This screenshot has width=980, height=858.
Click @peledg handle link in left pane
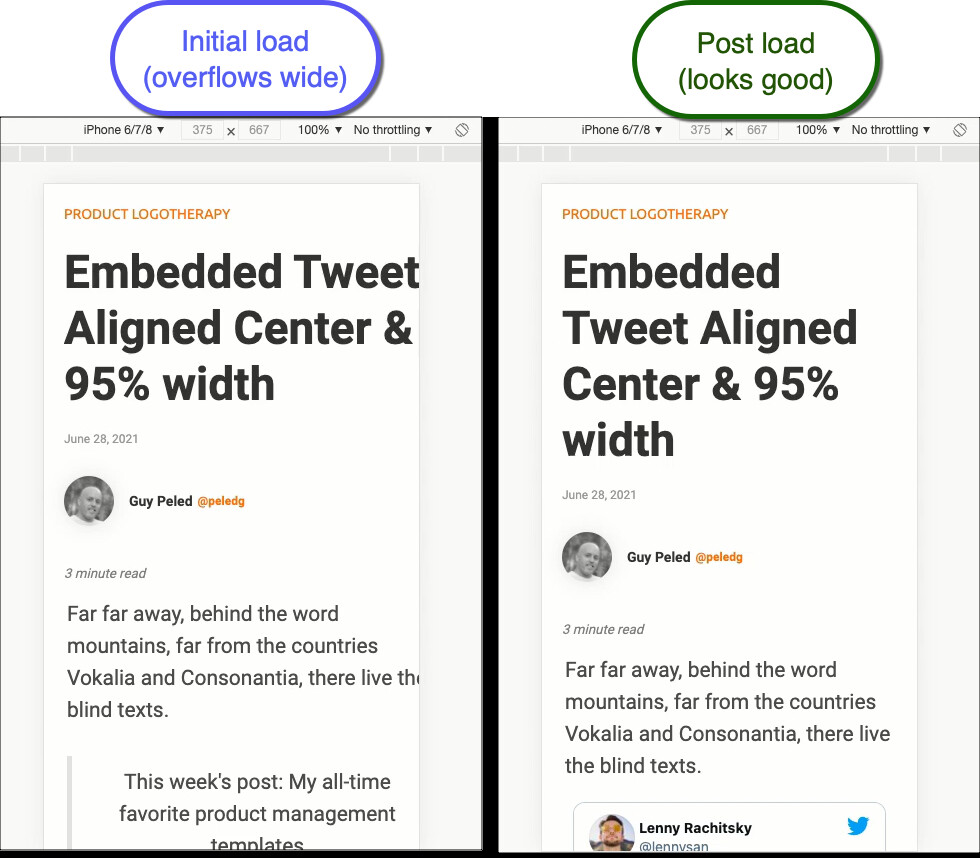pyautogui.click(x=221, y=501)
